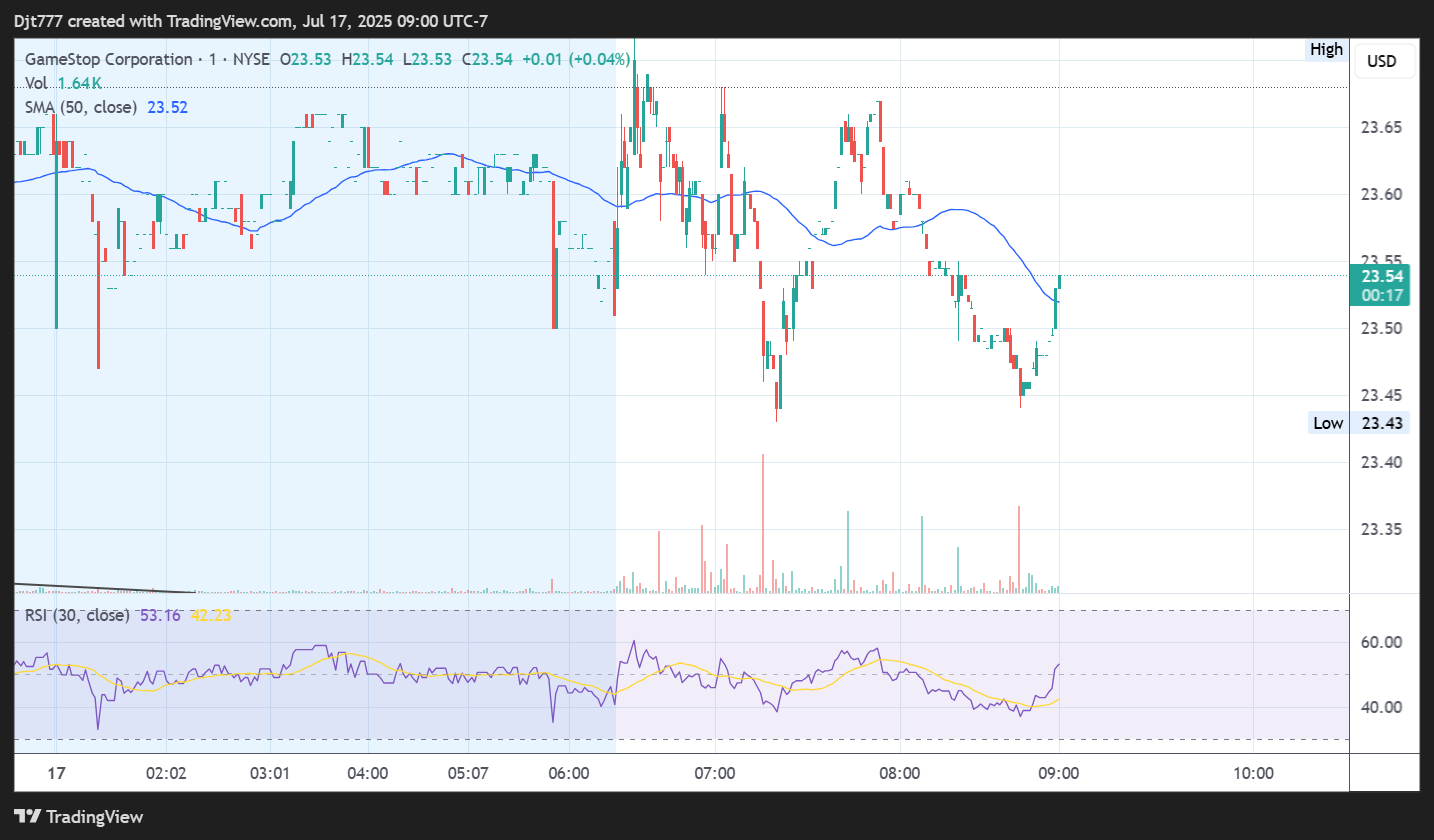Click the Vol 1.64K indicator label
1434x840 pixels.
click(x=64, y=83)
